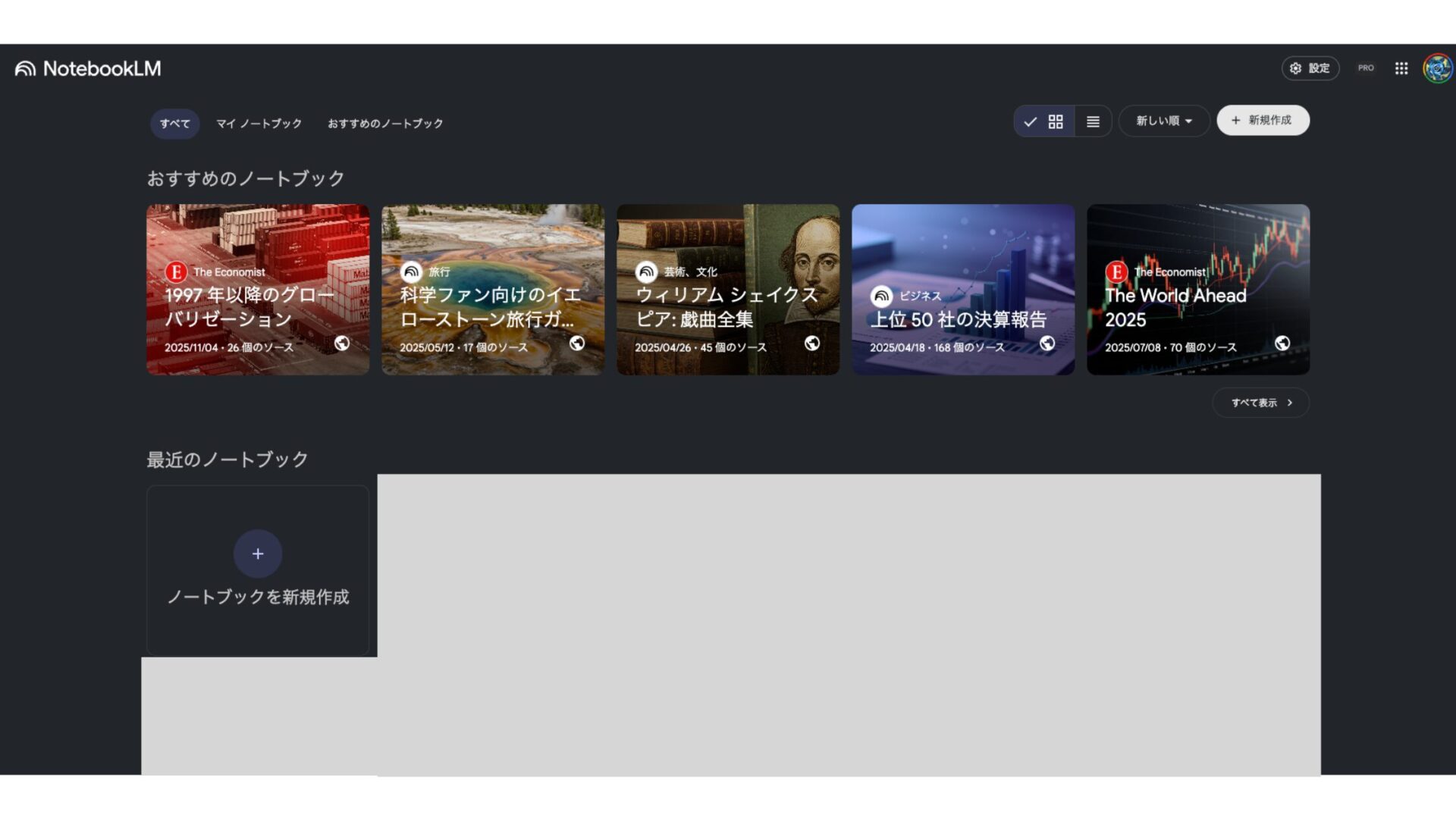Viewport: 1456px width, 819px height.
Task: Open the NotebookLM home logo
Action: click(86, 68)
